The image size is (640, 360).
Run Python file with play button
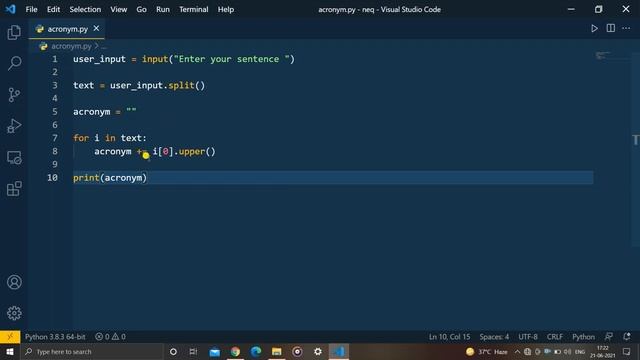pyautogui.click(x=594, y=29)
